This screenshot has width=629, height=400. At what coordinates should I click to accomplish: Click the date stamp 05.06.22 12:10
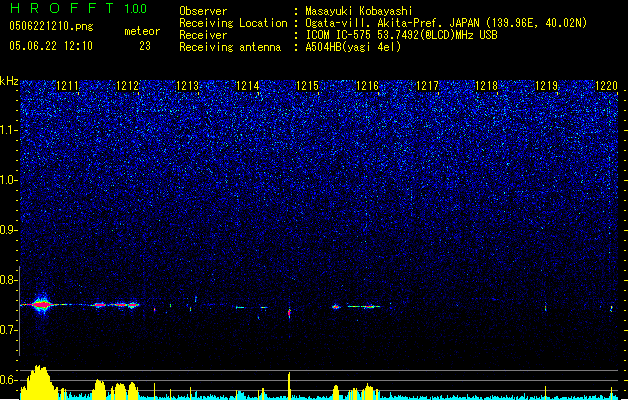51,46
